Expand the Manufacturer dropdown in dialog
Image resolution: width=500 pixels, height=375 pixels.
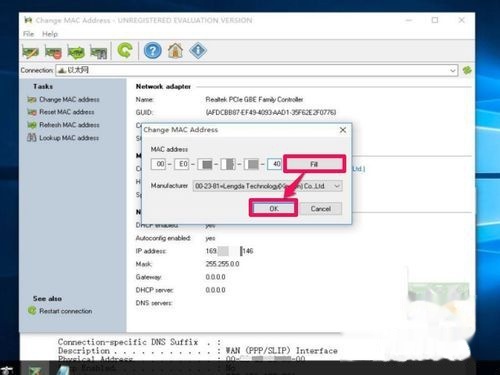point(337,186)
